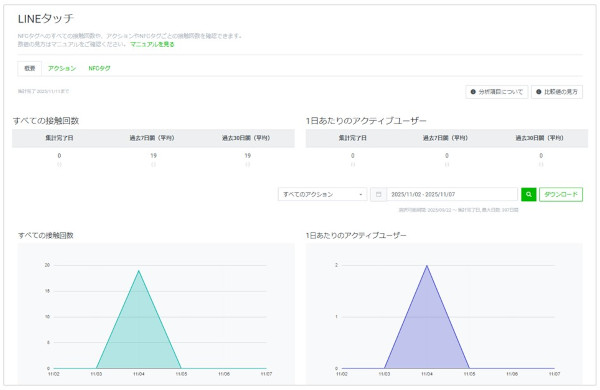Click 集計完了日 header in すべての接触回数 table

59,138
